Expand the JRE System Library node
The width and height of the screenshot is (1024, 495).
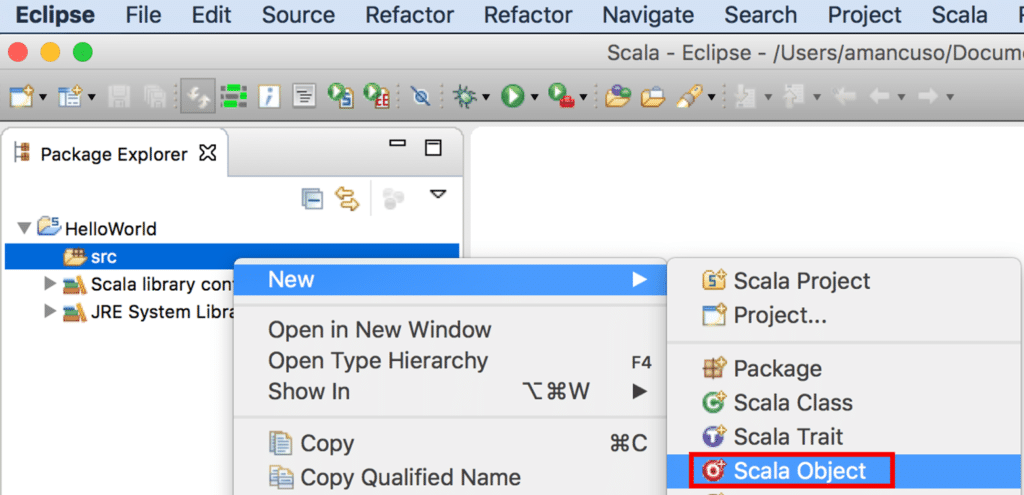click(50, 311)
